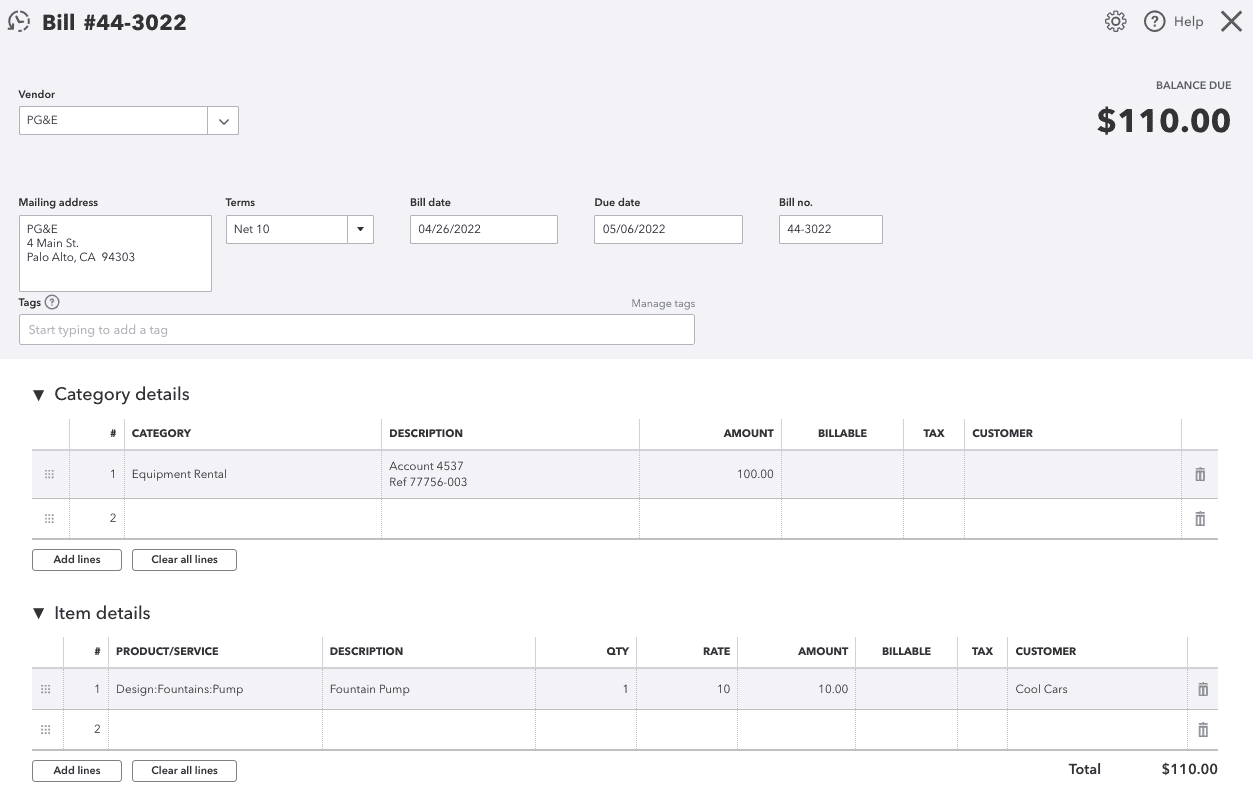Collapse the Category details section
This screenshot has width=1253, height=788.
(x=38, y=394)
